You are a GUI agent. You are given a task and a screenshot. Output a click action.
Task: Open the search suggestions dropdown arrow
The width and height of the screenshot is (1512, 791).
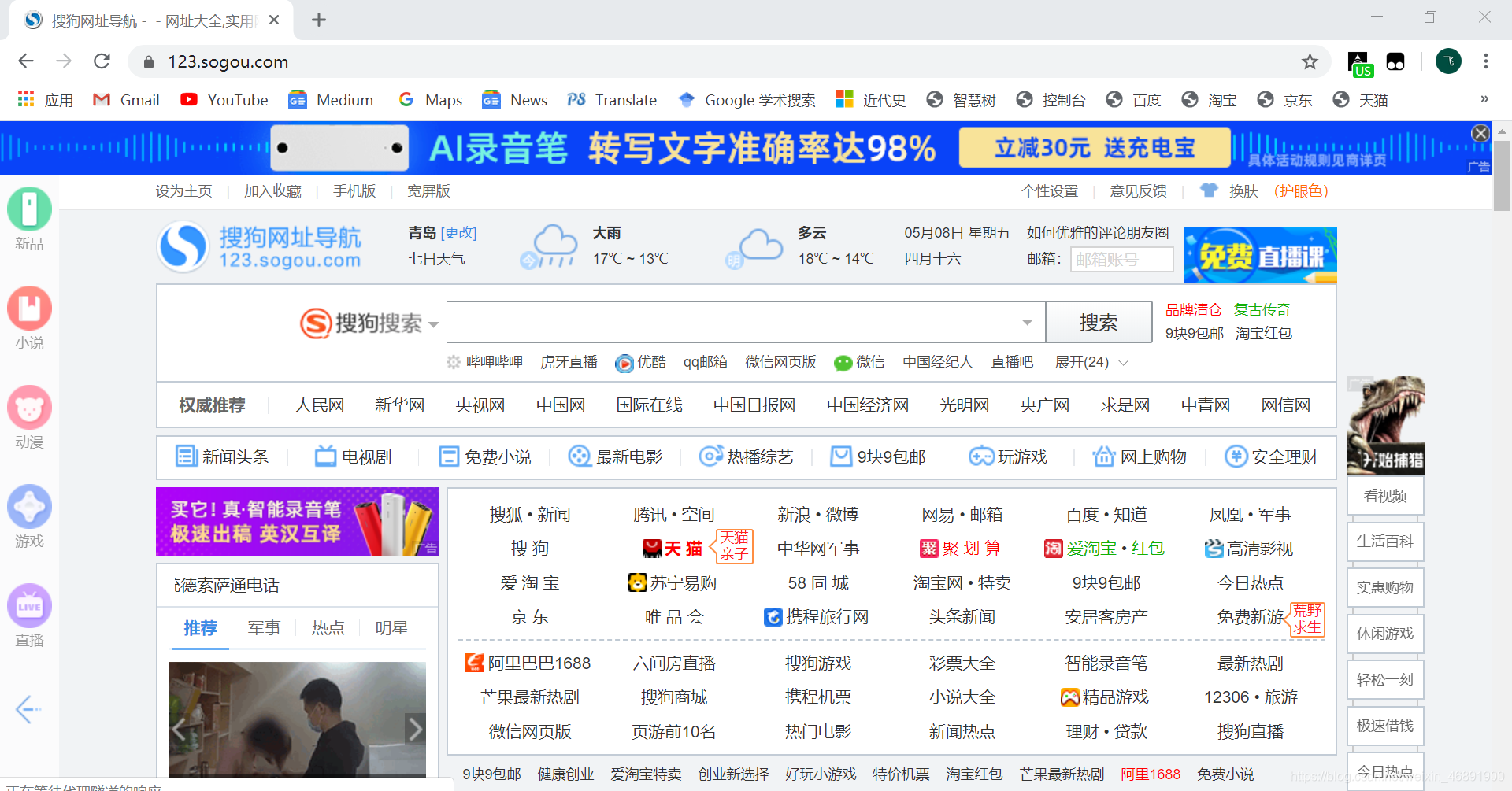click(x=1027, y=322)
